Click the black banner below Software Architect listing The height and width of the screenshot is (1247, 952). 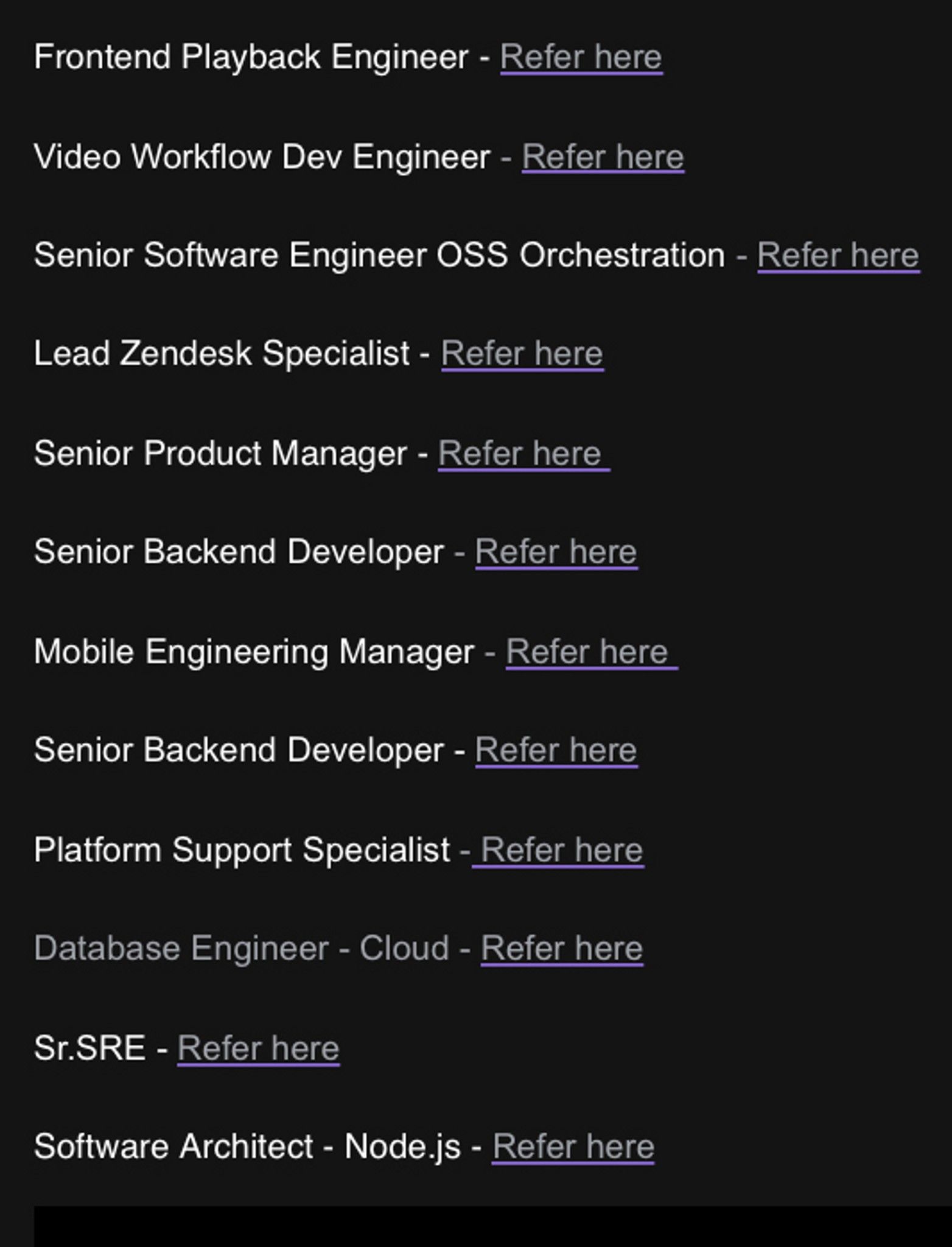click(x=492, y=1226)
